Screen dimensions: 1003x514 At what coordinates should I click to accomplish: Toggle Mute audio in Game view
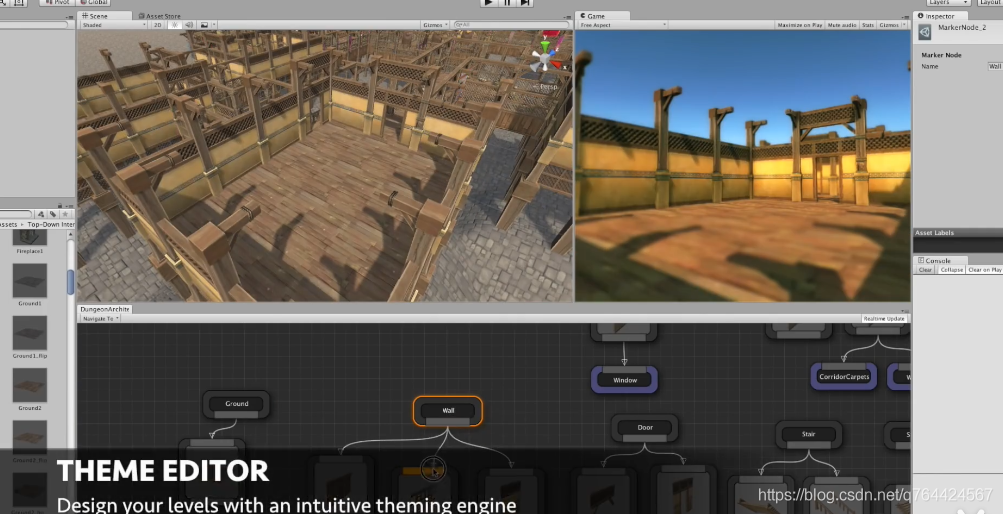coord(842,25)
